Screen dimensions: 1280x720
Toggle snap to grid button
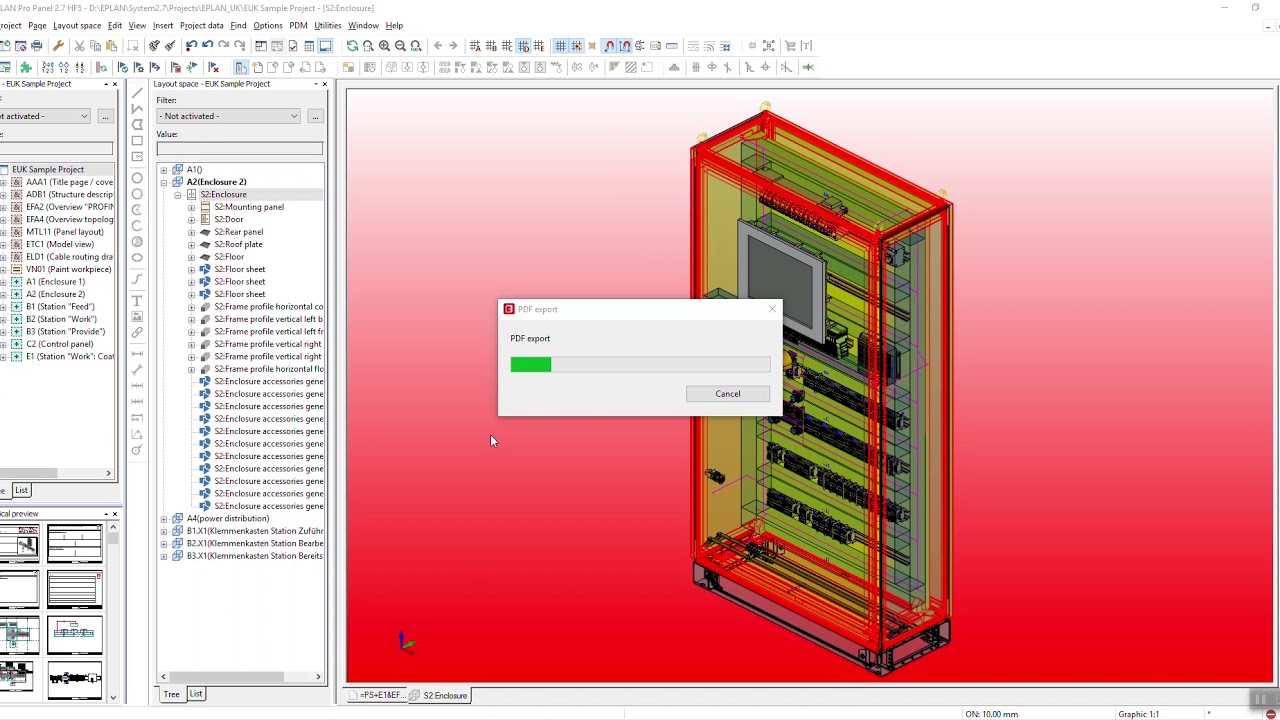pyautogui.click(x=576, y=46)
